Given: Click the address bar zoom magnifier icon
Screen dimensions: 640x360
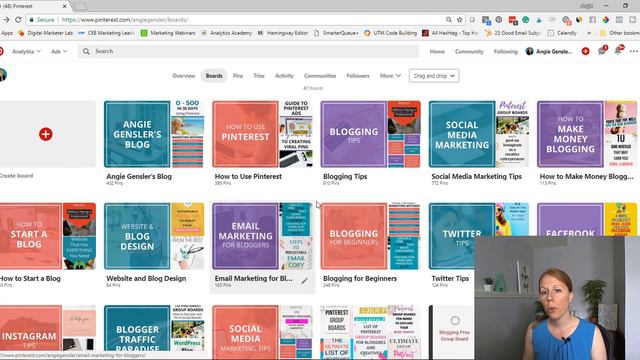Looking at the screenshot, I should pyautogui.click(x=449, y=20).
